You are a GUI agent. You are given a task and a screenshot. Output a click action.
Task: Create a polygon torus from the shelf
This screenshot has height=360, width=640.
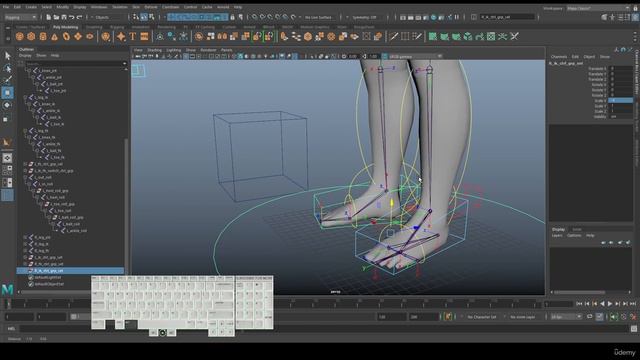pos(66,37)
